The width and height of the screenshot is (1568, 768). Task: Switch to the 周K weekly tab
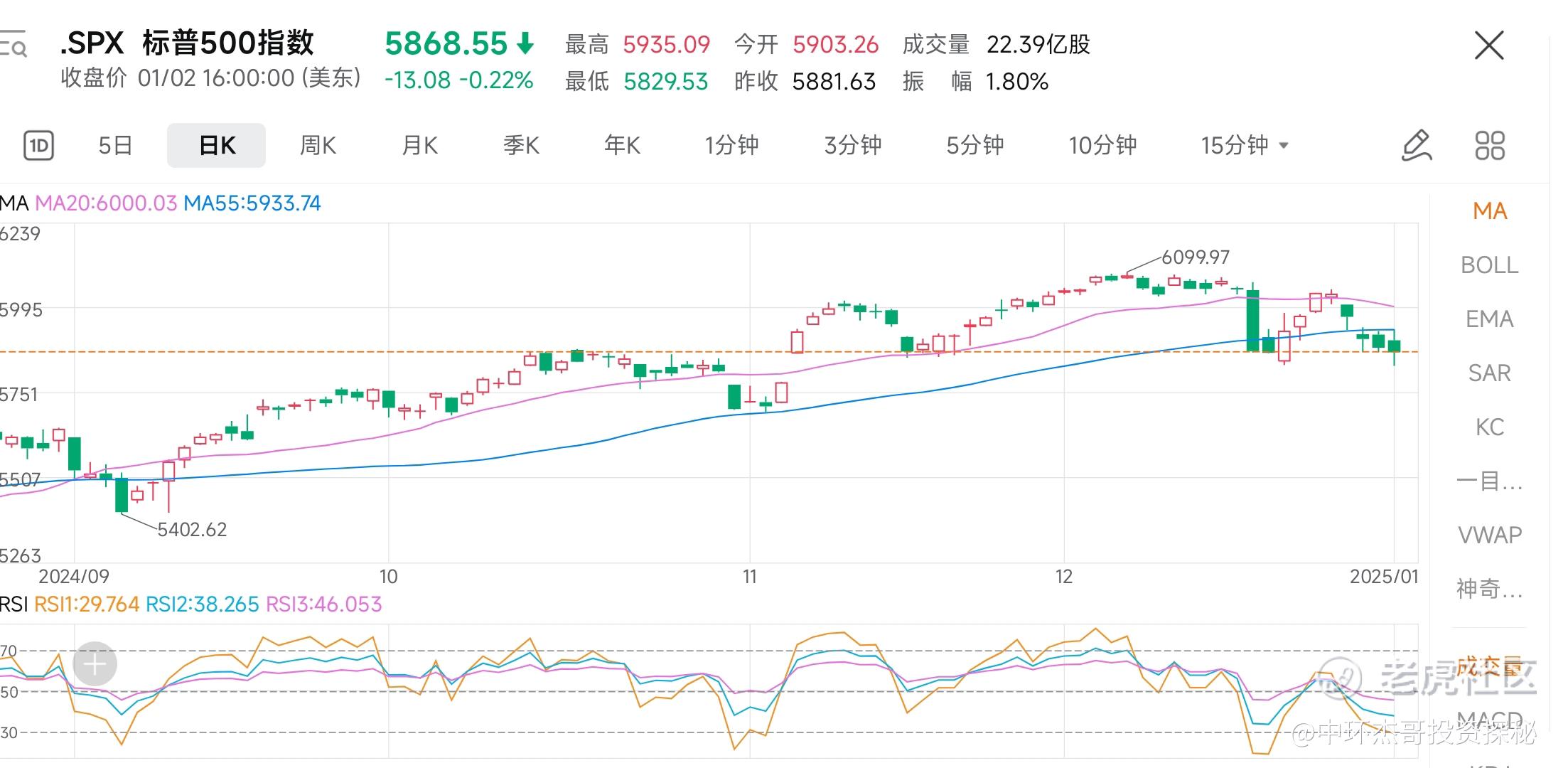click(x=318, y=146)
